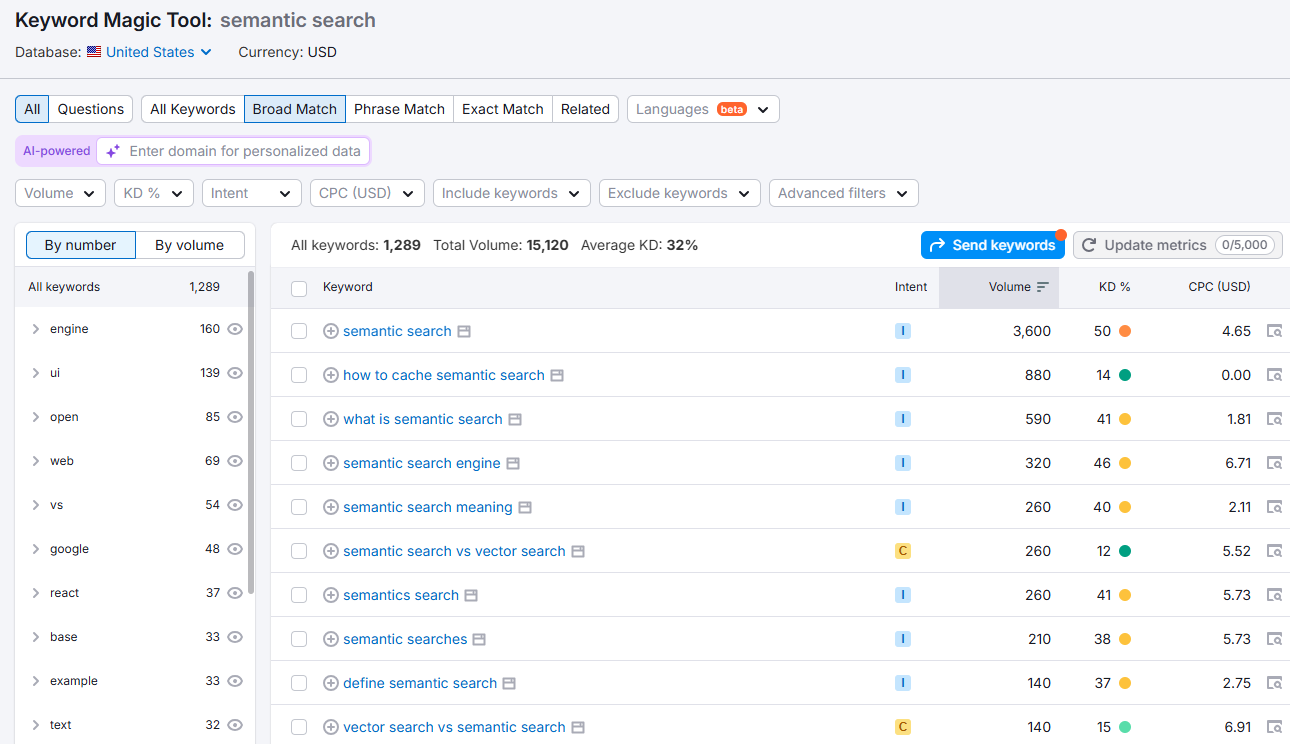The image size is (1290, 744).
Task: Select the Phrase Match tab
Action: (399, 109)
